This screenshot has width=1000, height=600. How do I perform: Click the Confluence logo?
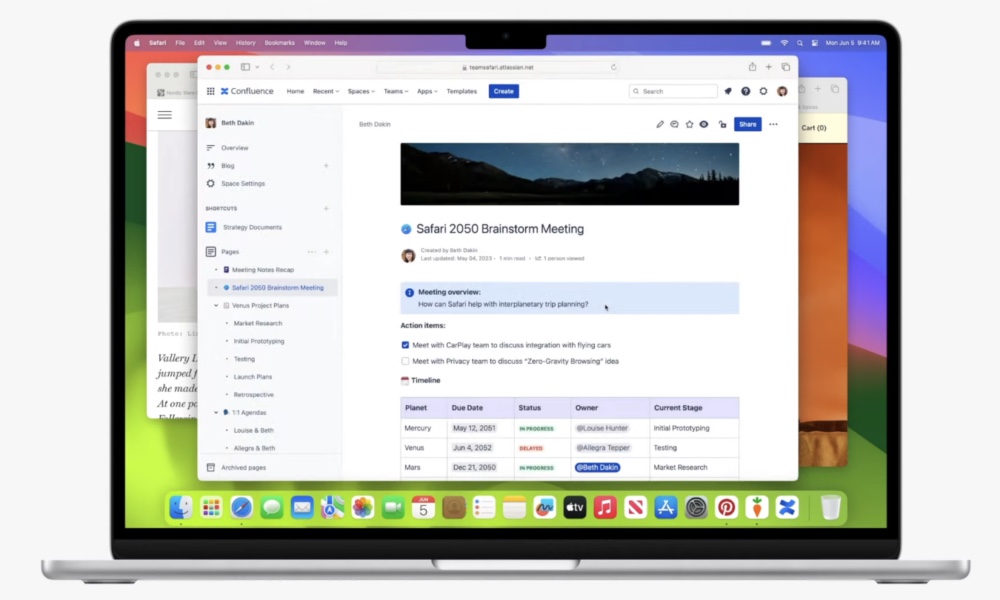247,91
